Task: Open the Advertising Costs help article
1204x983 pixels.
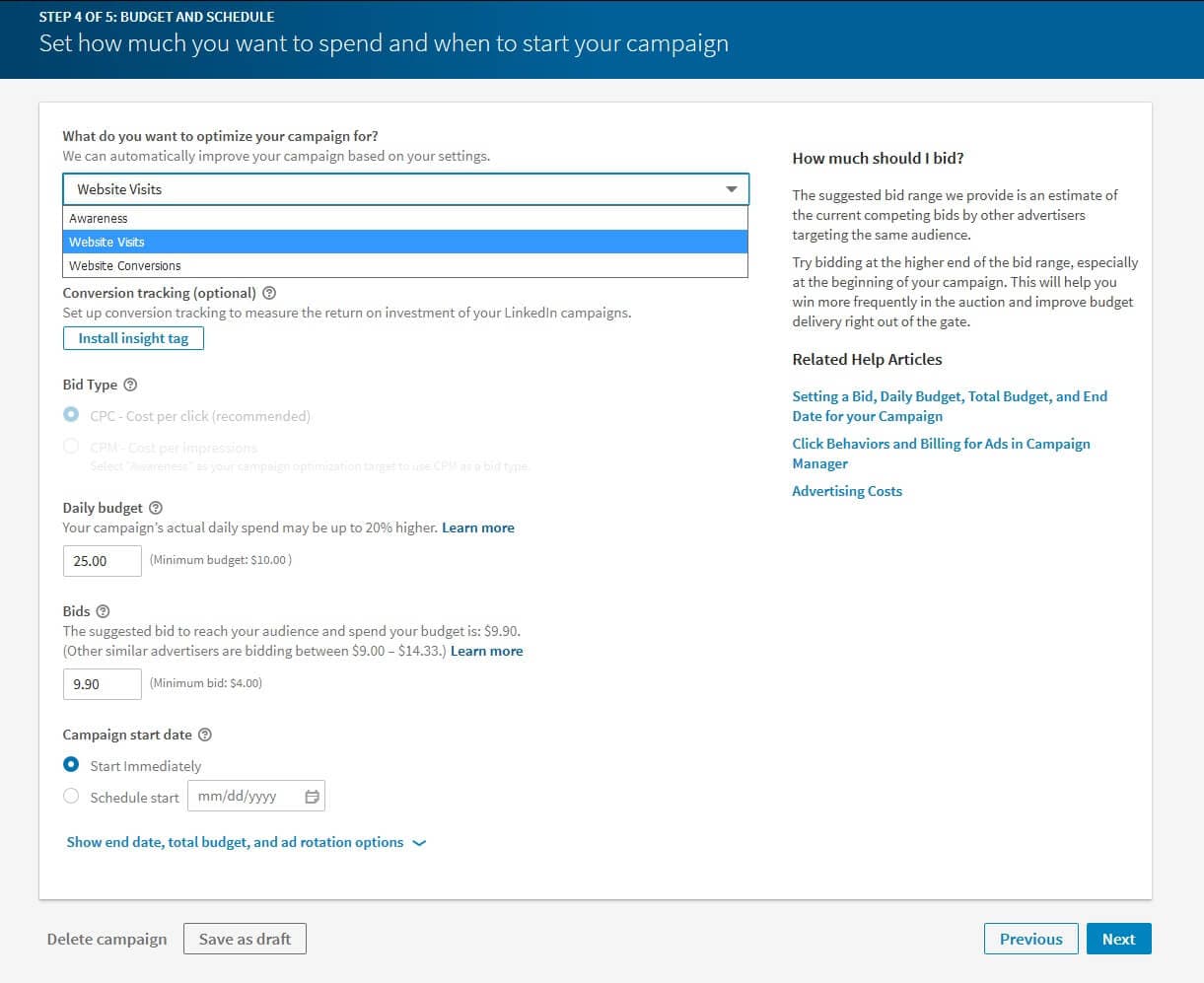Action: click(846, 490)
